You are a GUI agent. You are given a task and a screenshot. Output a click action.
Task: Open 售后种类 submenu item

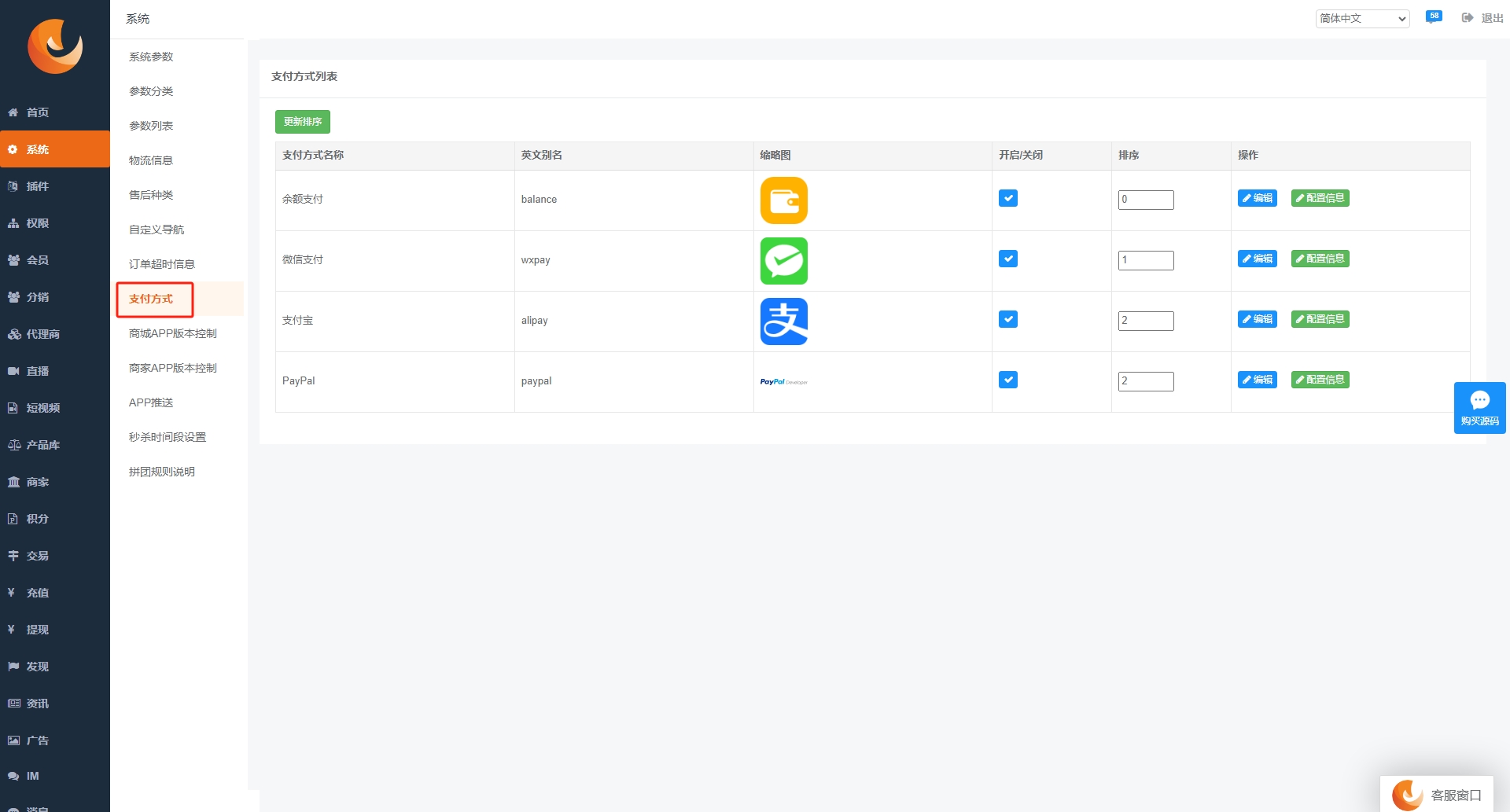coord(151,195)
